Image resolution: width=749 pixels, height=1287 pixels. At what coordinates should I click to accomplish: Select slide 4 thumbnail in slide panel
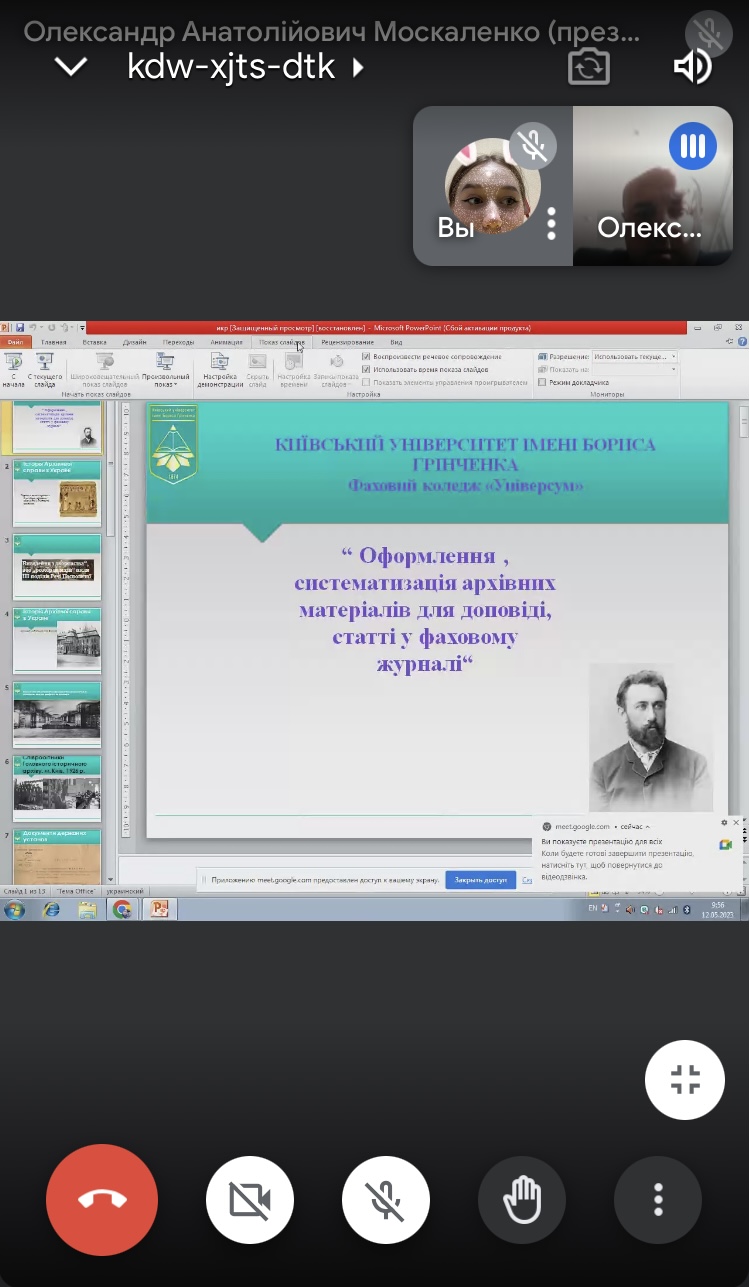click(x=57, y=640)
